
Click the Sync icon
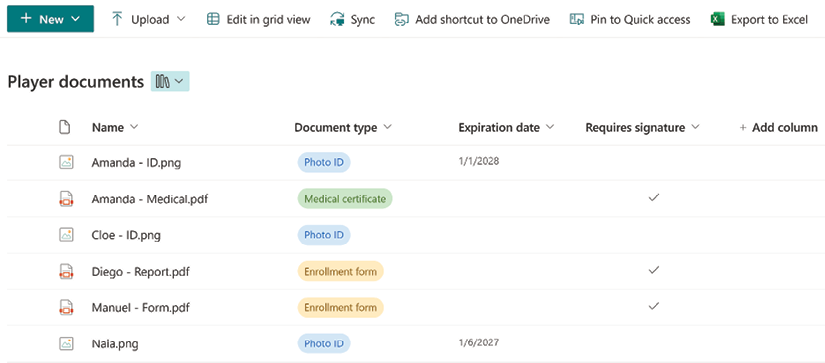click(337, 19)
